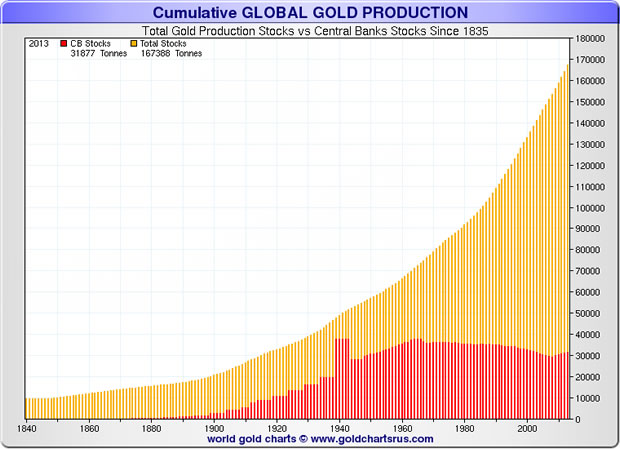Image resolution: width=620 pixels, height=449 pixels.
Task: Click the 'Cumulative GLOBAL GOLD PRODUCTION' title
Action: (x=310, y=12)
